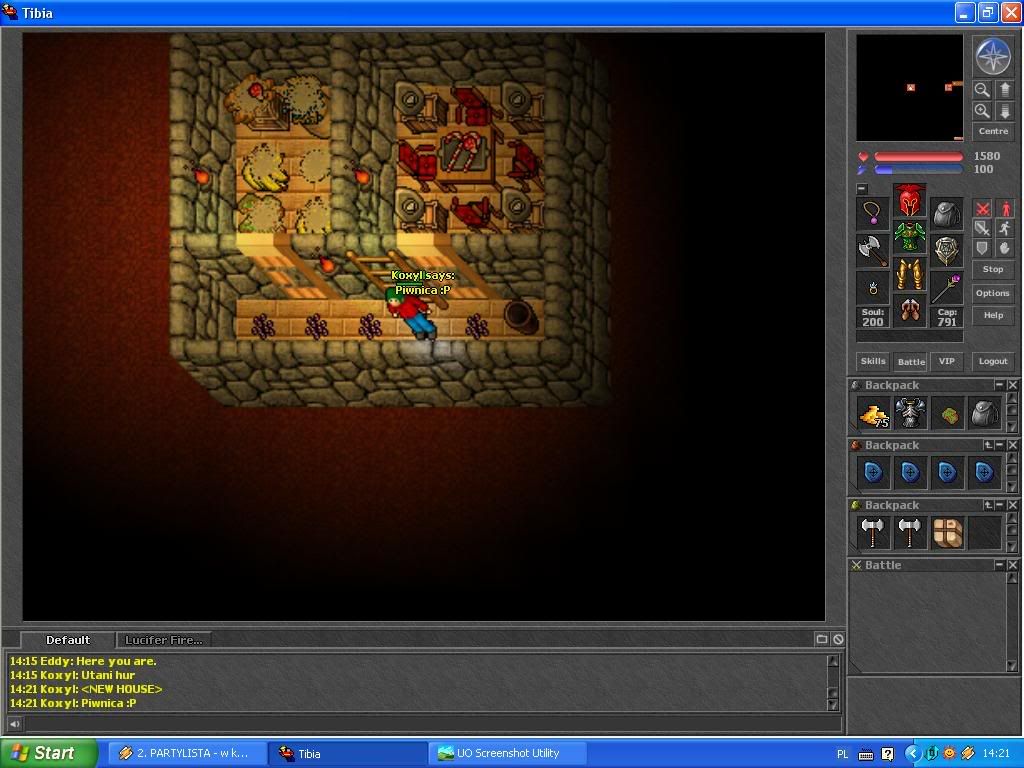The width and height of the screenshot is (1024, 768).
Task: Zoom out the minimap
Action: click(x=982, y=89)
